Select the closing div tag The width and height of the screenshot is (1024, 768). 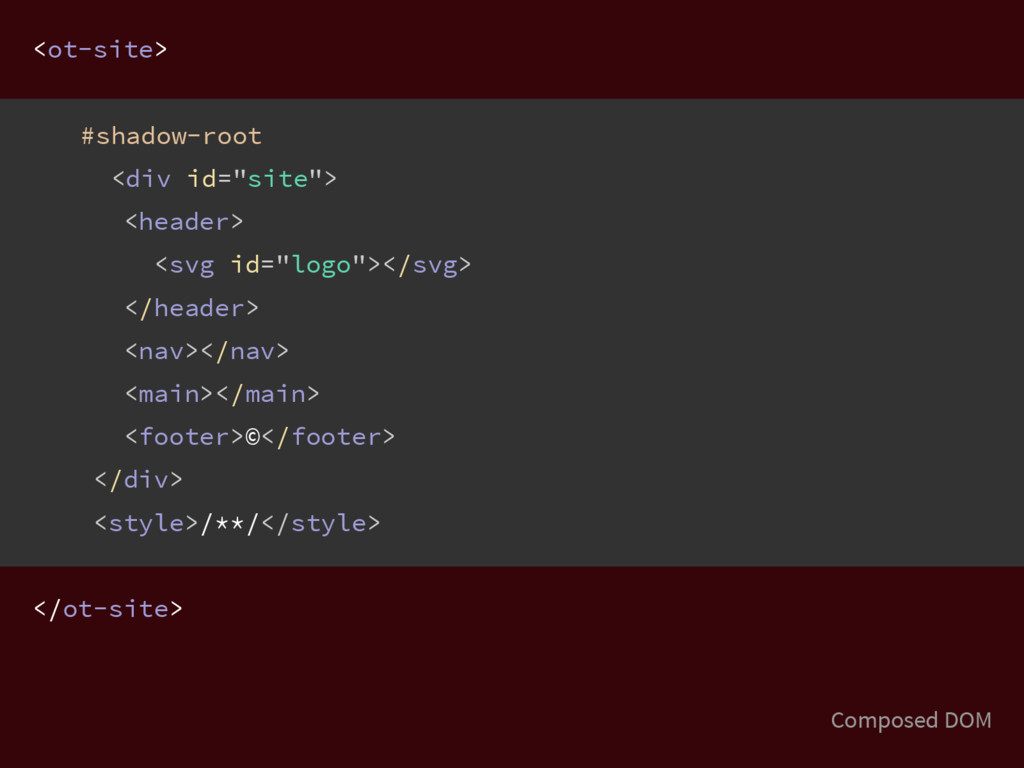click(x=138, y=479)
